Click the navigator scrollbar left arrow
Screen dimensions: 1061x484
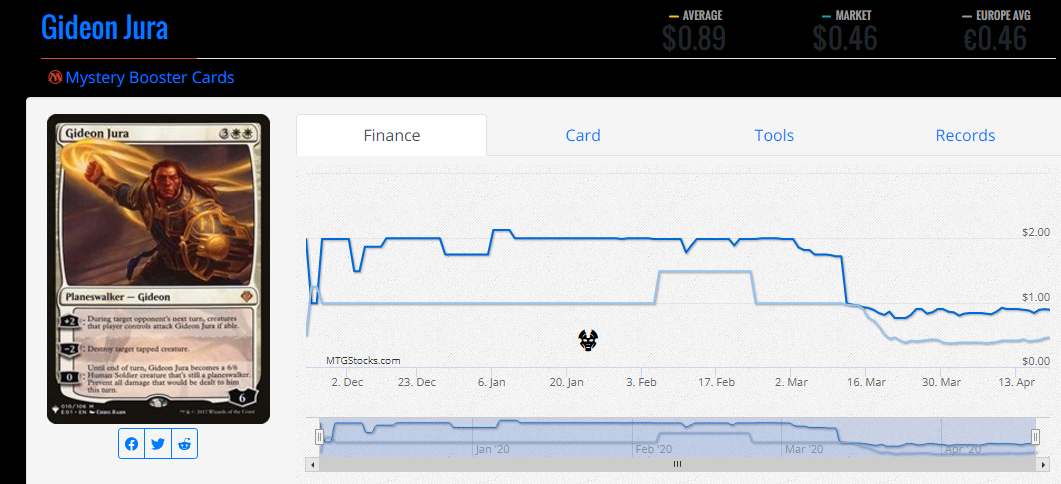tap(311, 464)
